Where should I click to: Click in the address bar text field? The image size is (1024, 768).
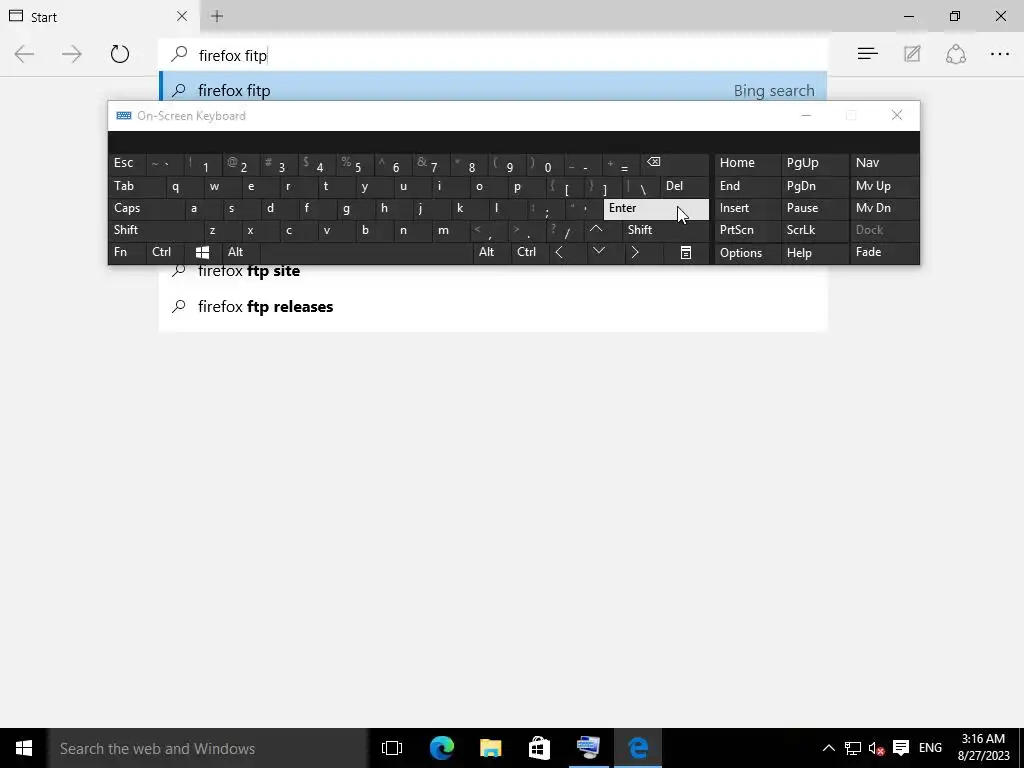click(493, 55)
